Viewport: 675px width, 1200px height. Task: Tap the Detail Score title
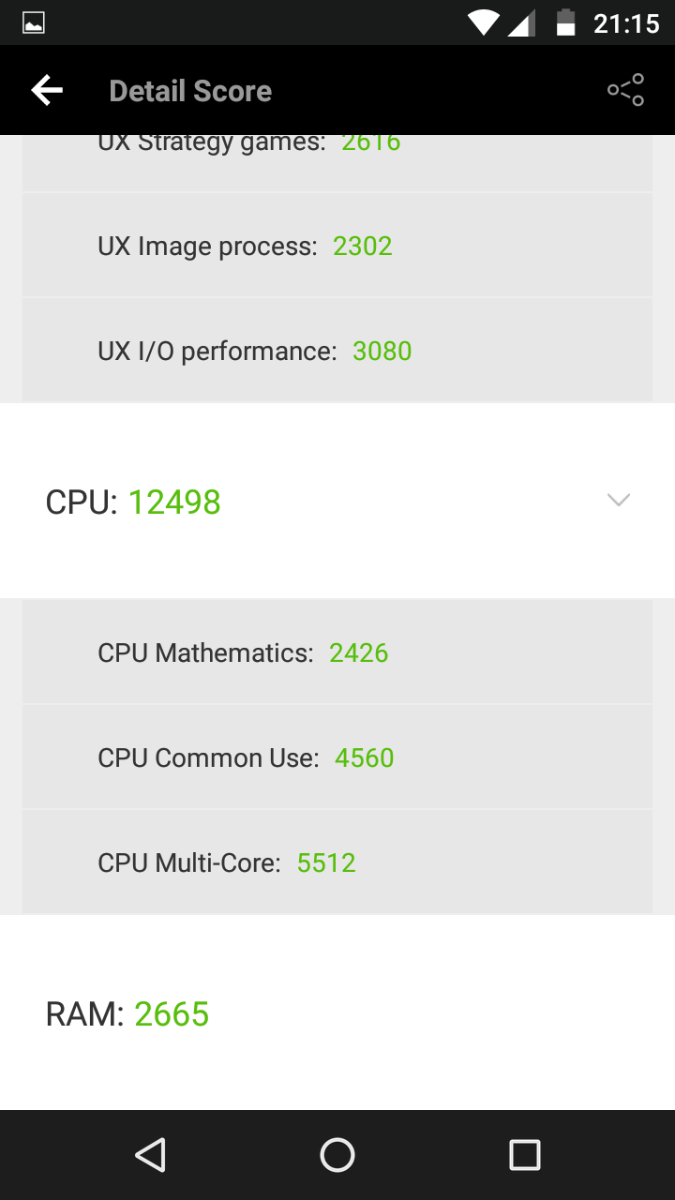point(190,91)
